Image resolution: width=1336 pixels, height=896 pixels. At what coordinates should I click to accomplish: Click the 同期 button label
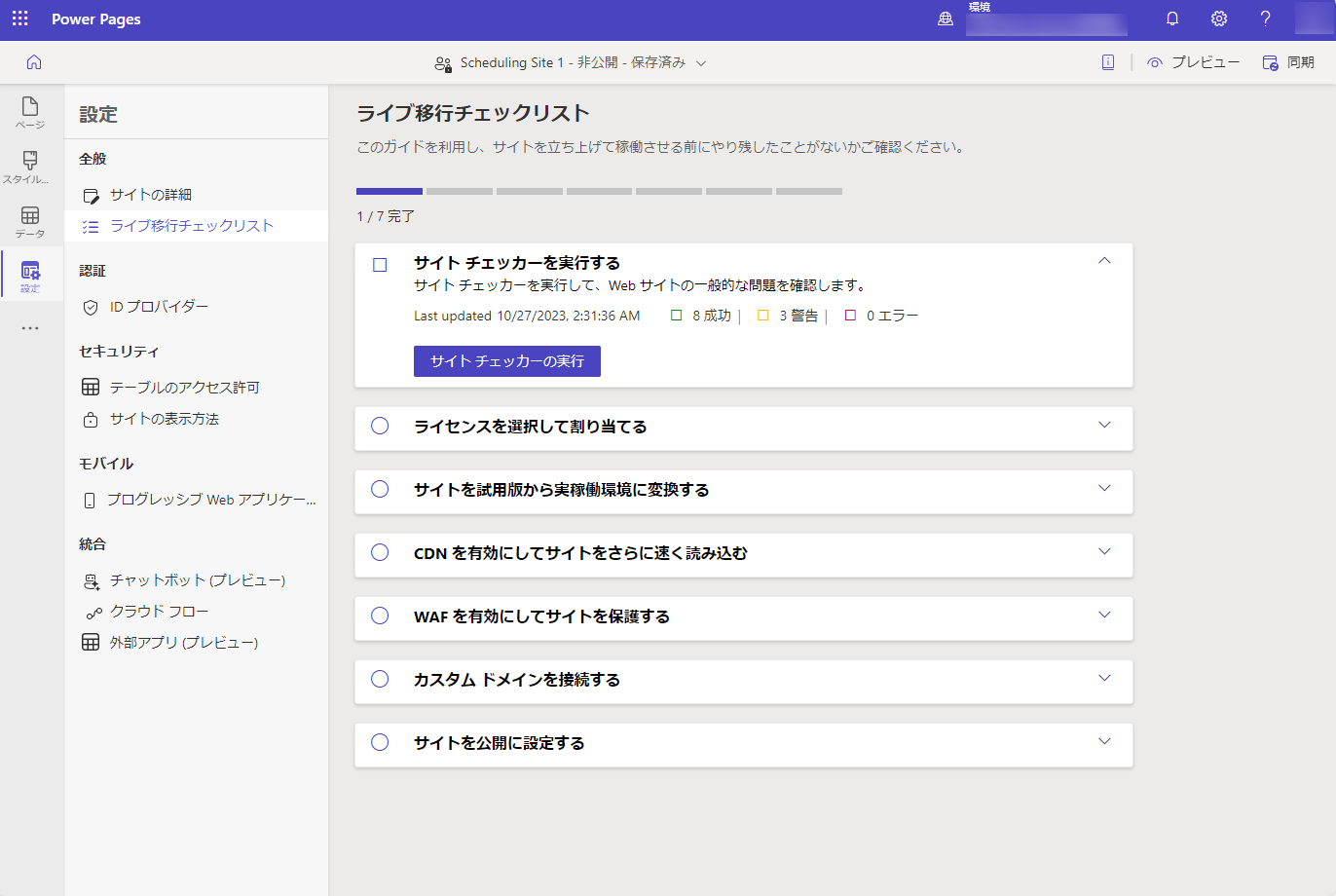click(1301, 62)
